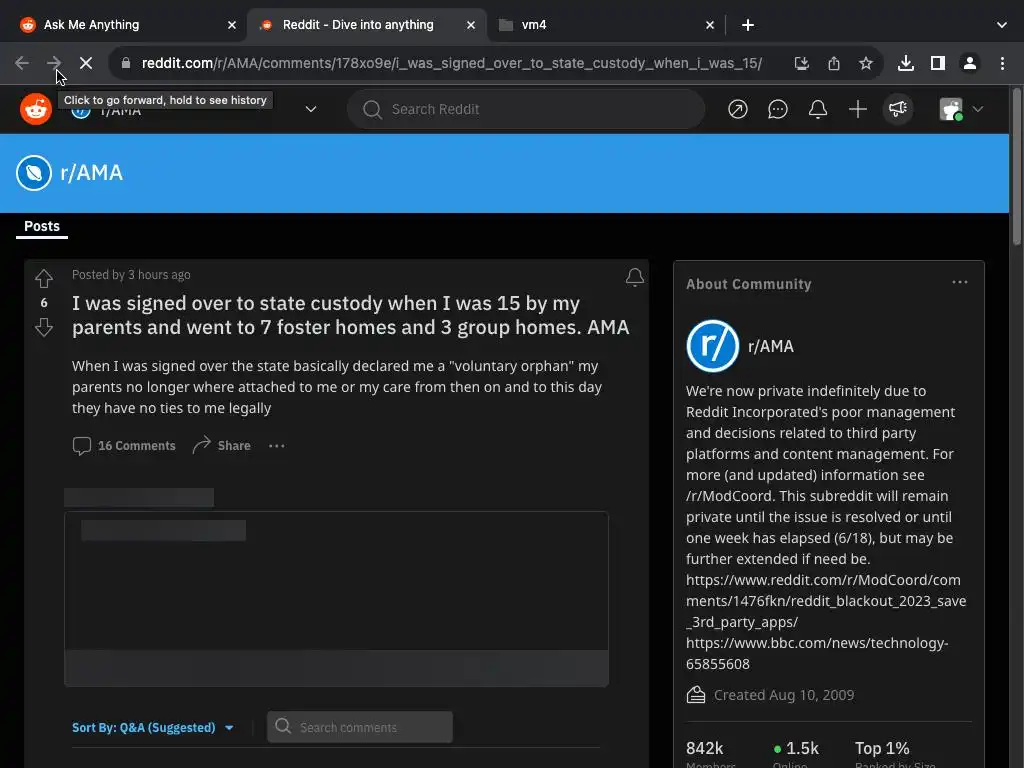Click the r/AMA community avatar in sidebar
The width and height of the screenshot is (1024, 768).
point(712,345)
